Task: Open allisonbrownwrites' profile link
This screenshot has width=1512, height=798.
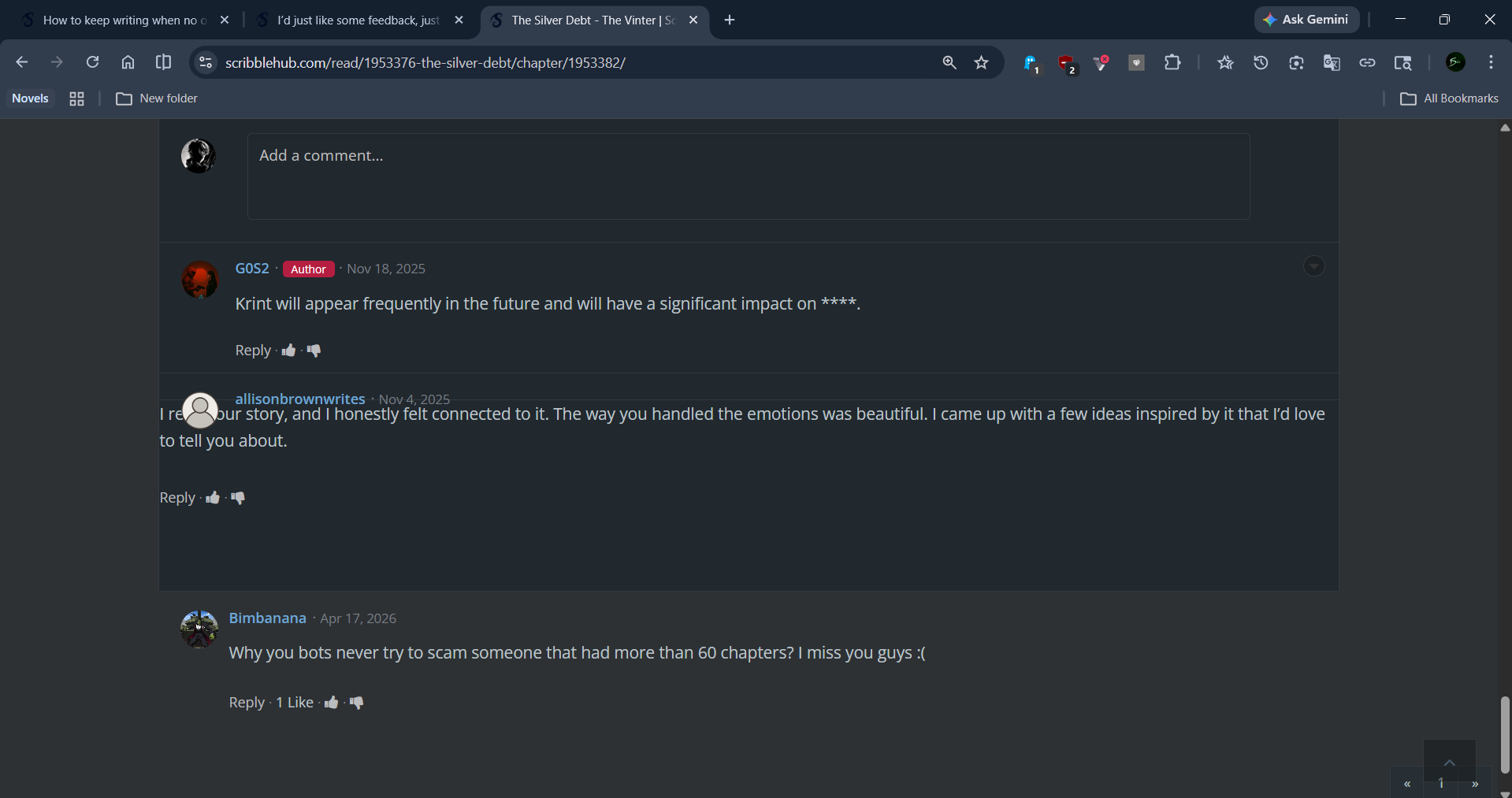Action: [300, 399]
